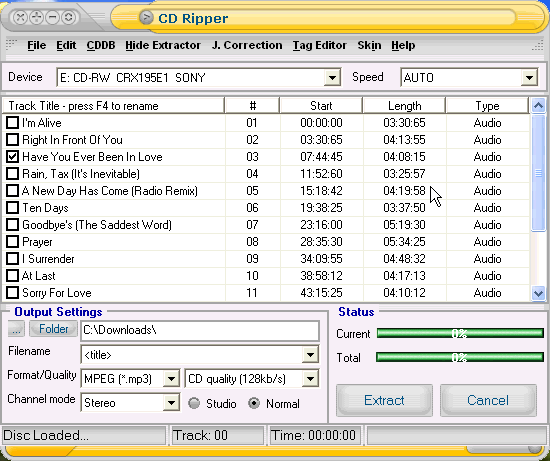Click the rotate-arrows circular button in title bar
The height and width of the screenshot is (461, 550).
tap(69, 17)
